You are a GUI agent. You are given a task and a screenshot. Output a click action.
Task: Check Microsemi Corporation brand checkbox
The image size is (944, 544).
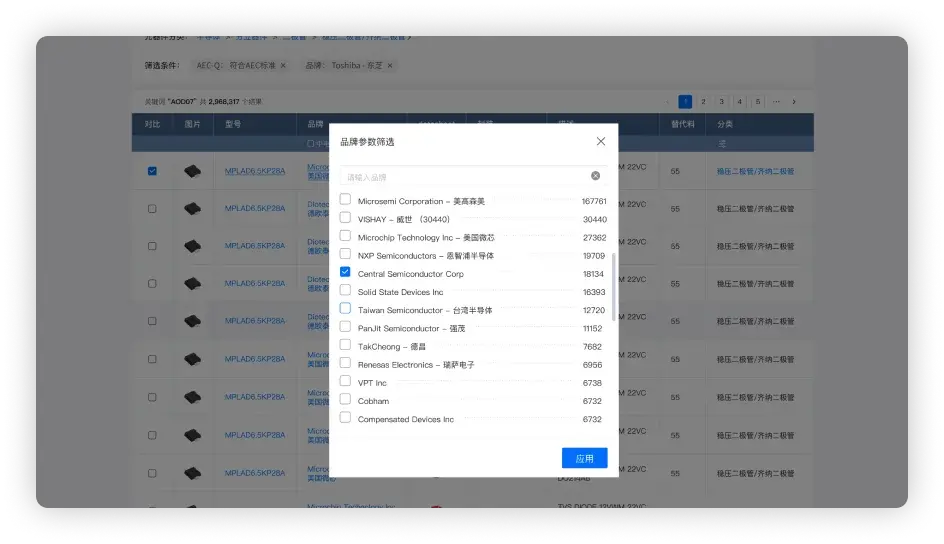point(345,199)
